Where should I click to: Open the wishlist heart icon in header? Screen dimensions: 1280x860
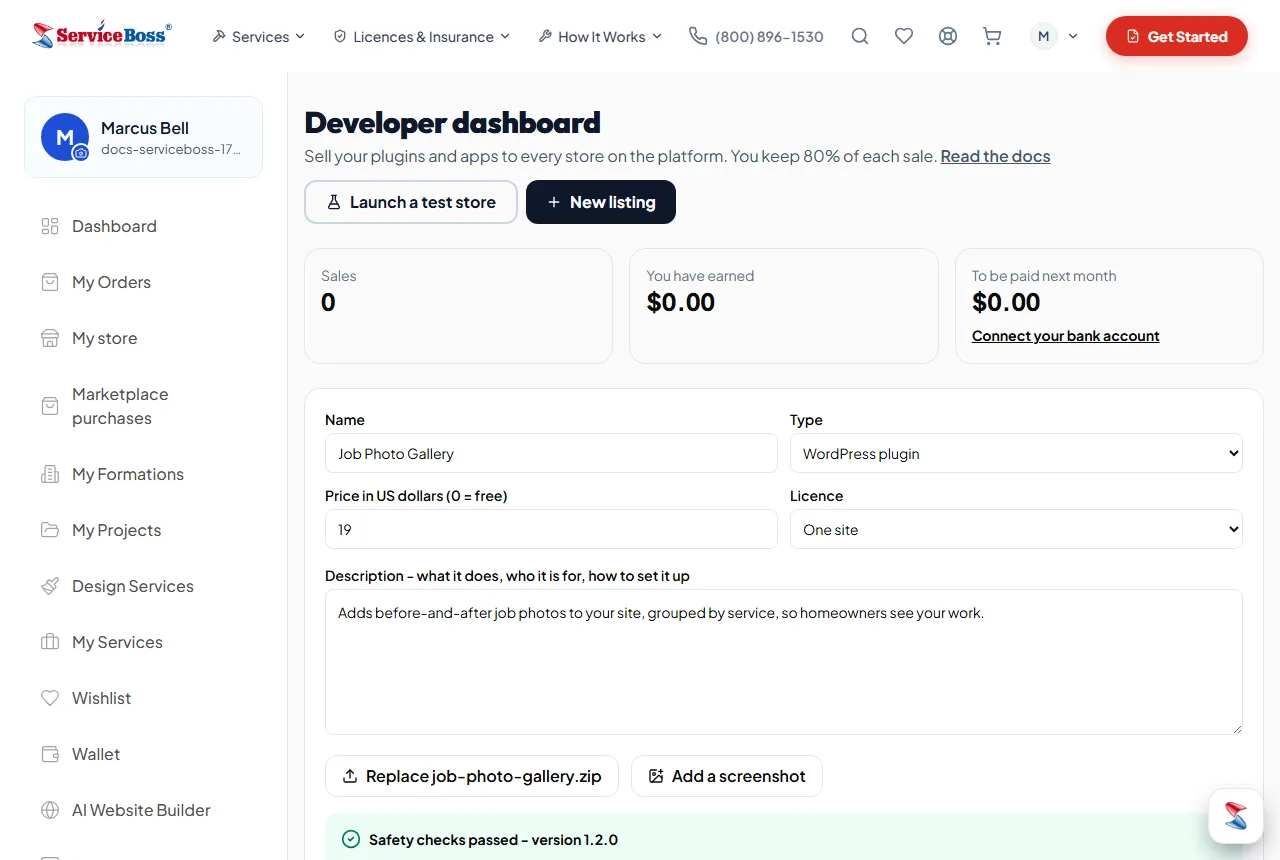(904, 36)
